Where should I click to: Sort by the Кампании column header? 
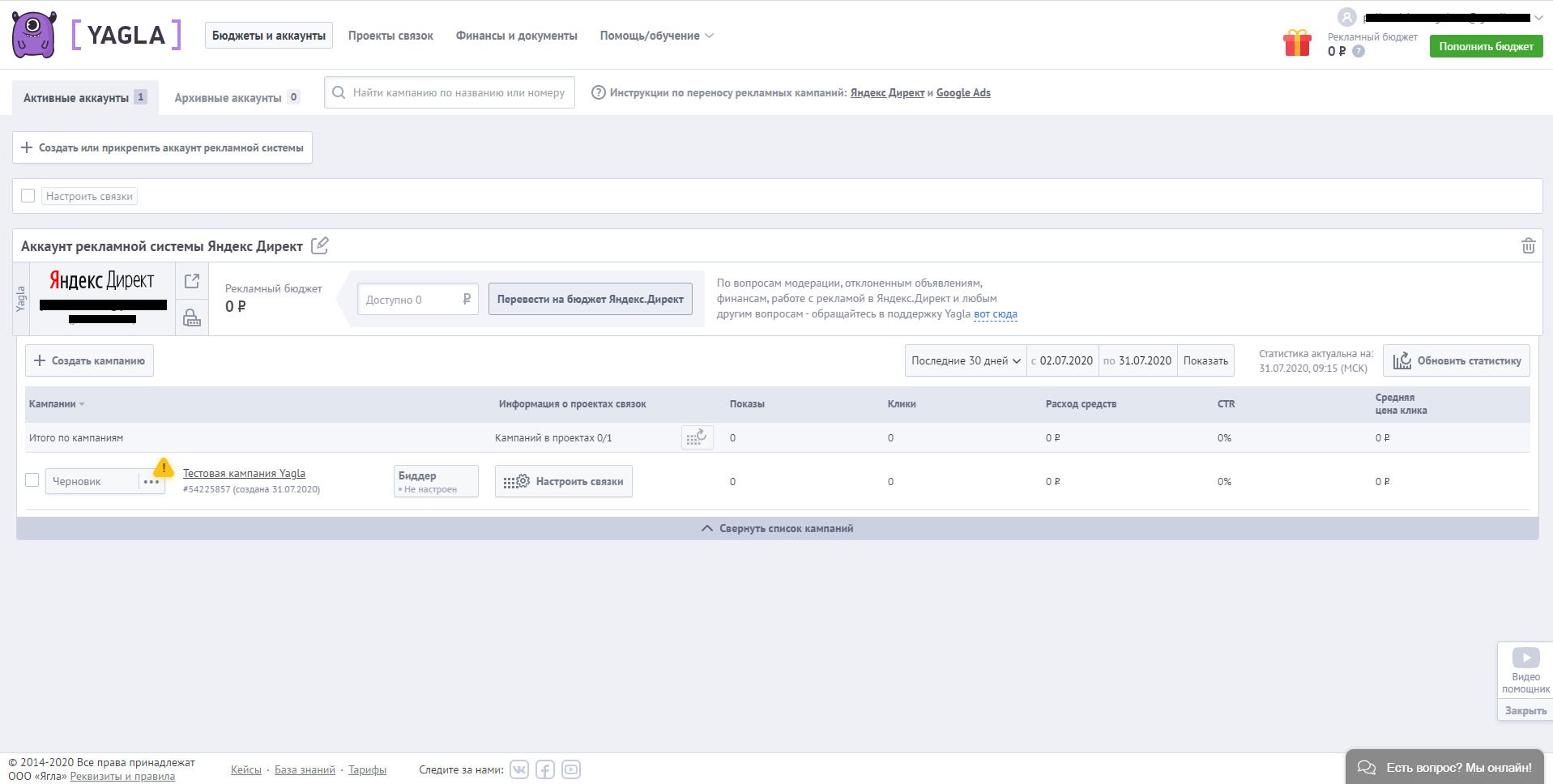(57, 404)
